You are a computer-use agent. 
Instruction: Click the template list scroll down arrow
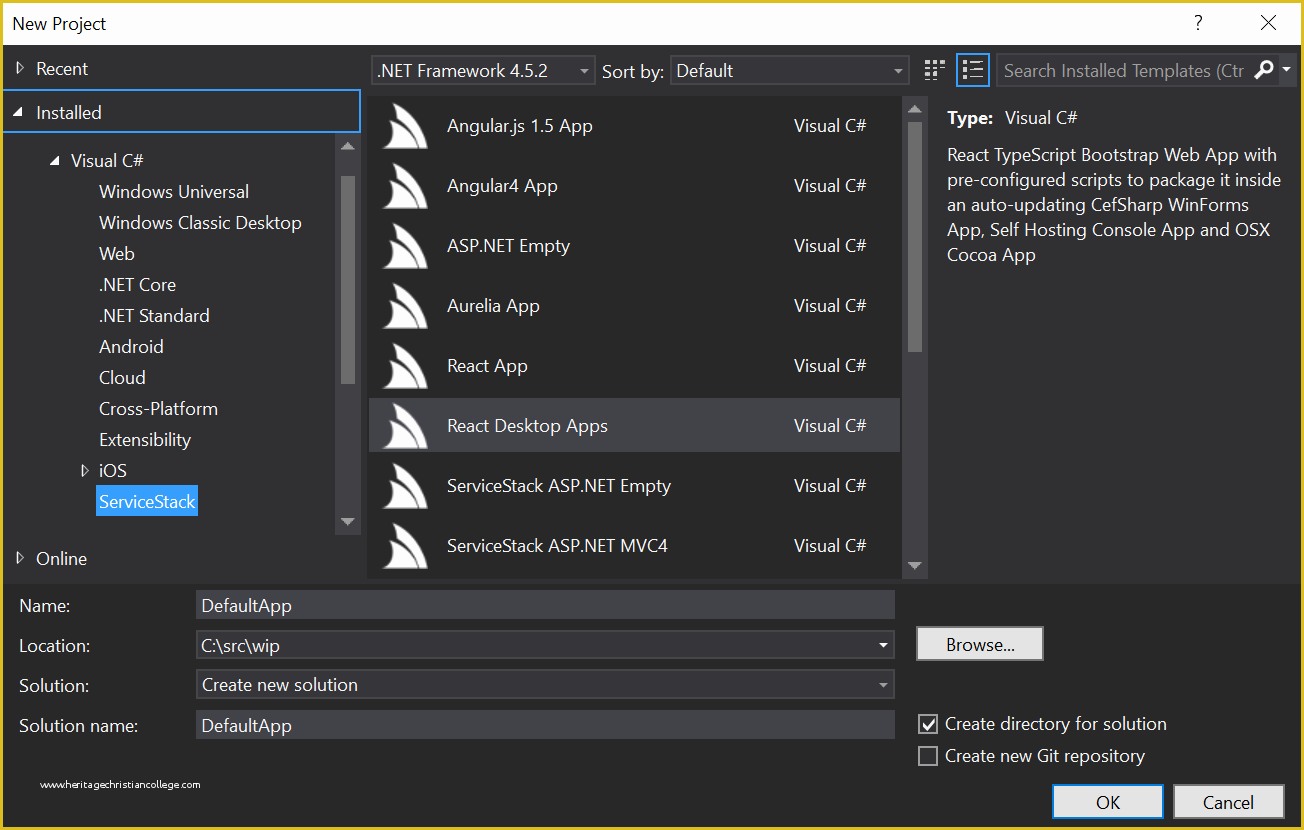[914, 566]
